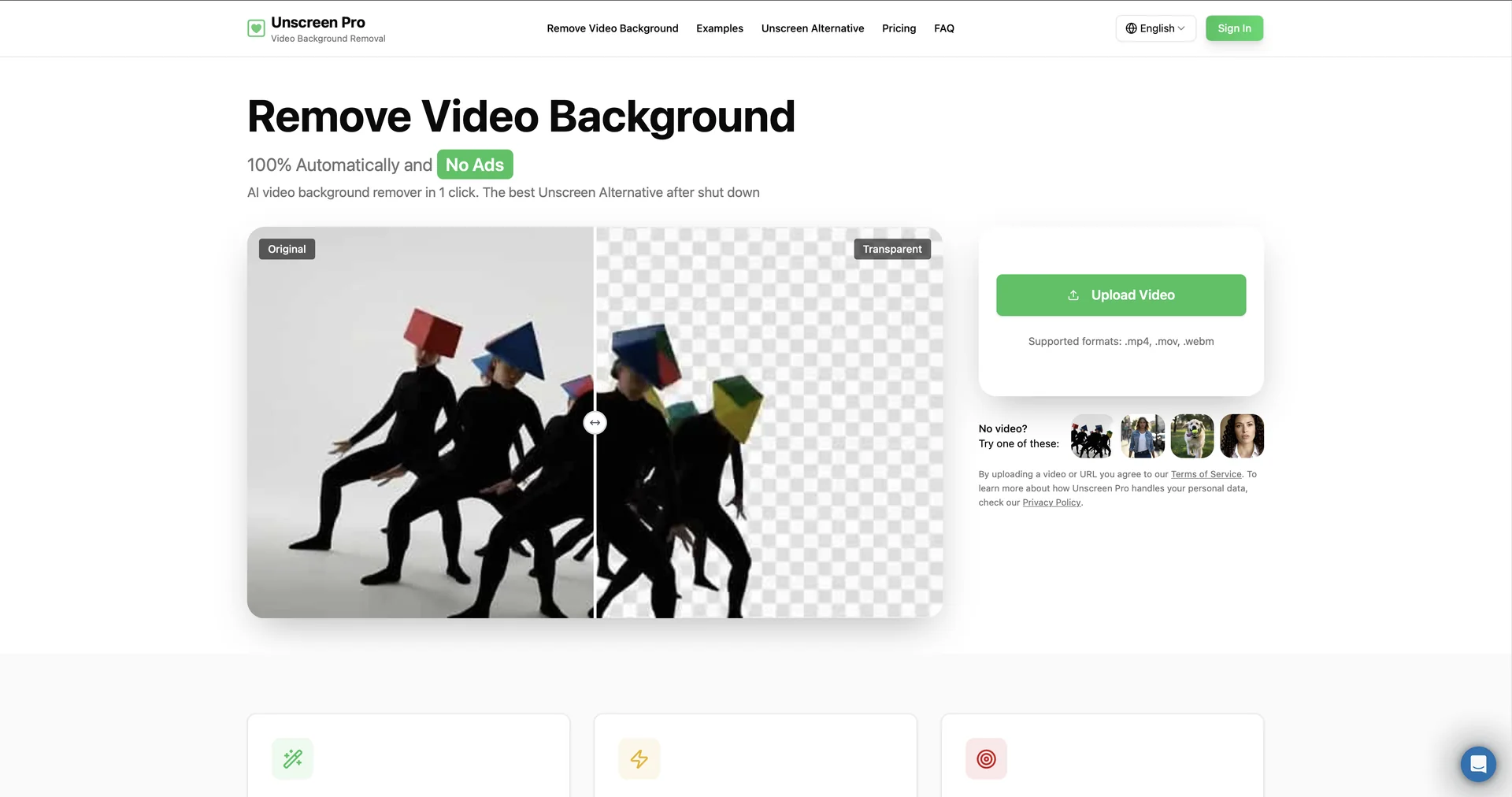
Task: Open the Terms of Service link
Action: click(x=1206, y=474)
